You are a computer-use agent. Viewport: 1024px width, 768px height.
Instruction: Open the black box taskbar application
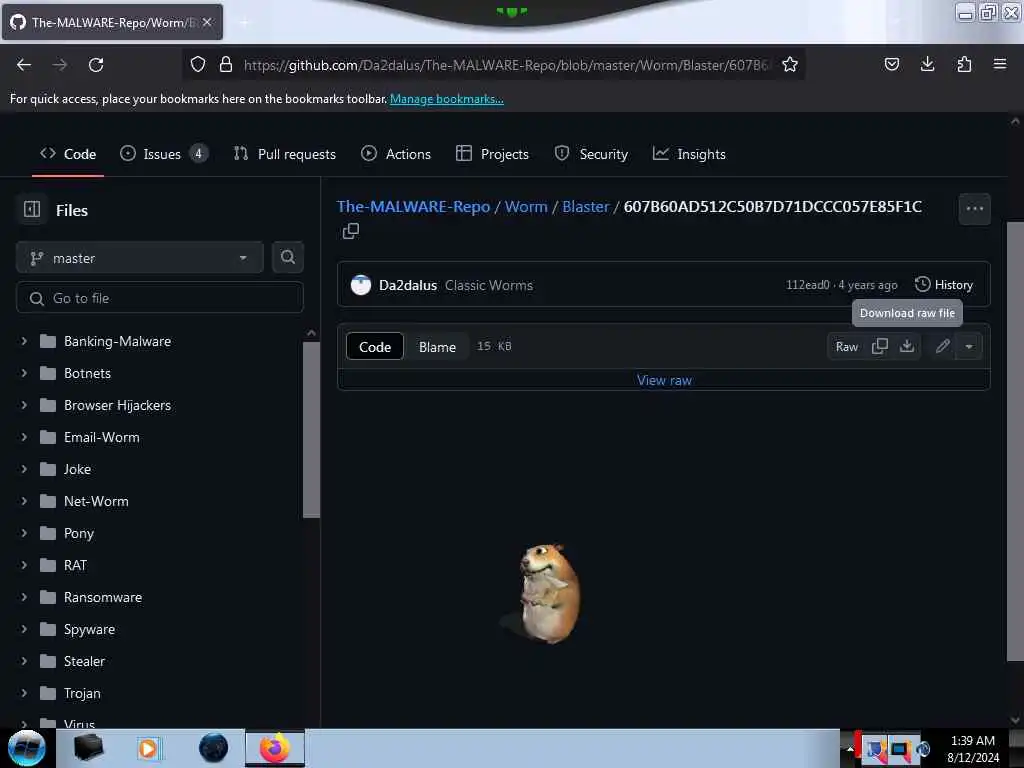point(88,748)
